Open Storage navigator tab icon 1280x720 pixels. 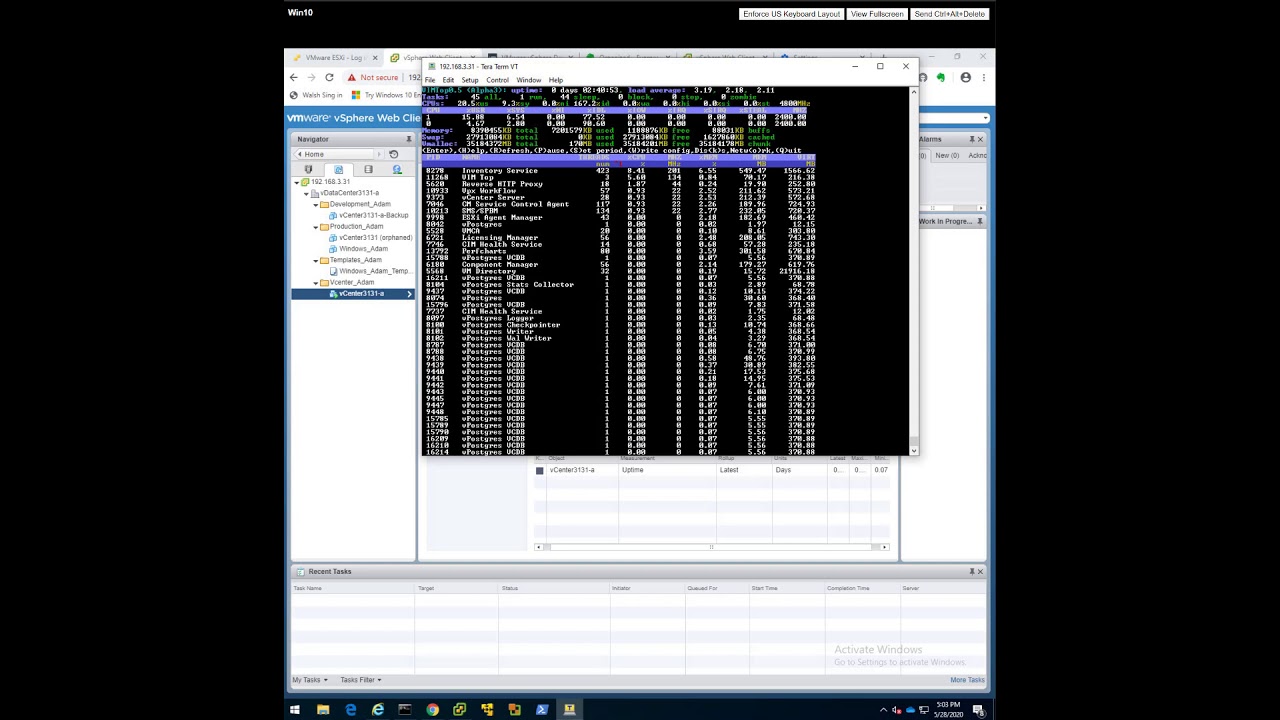point(368,170)
